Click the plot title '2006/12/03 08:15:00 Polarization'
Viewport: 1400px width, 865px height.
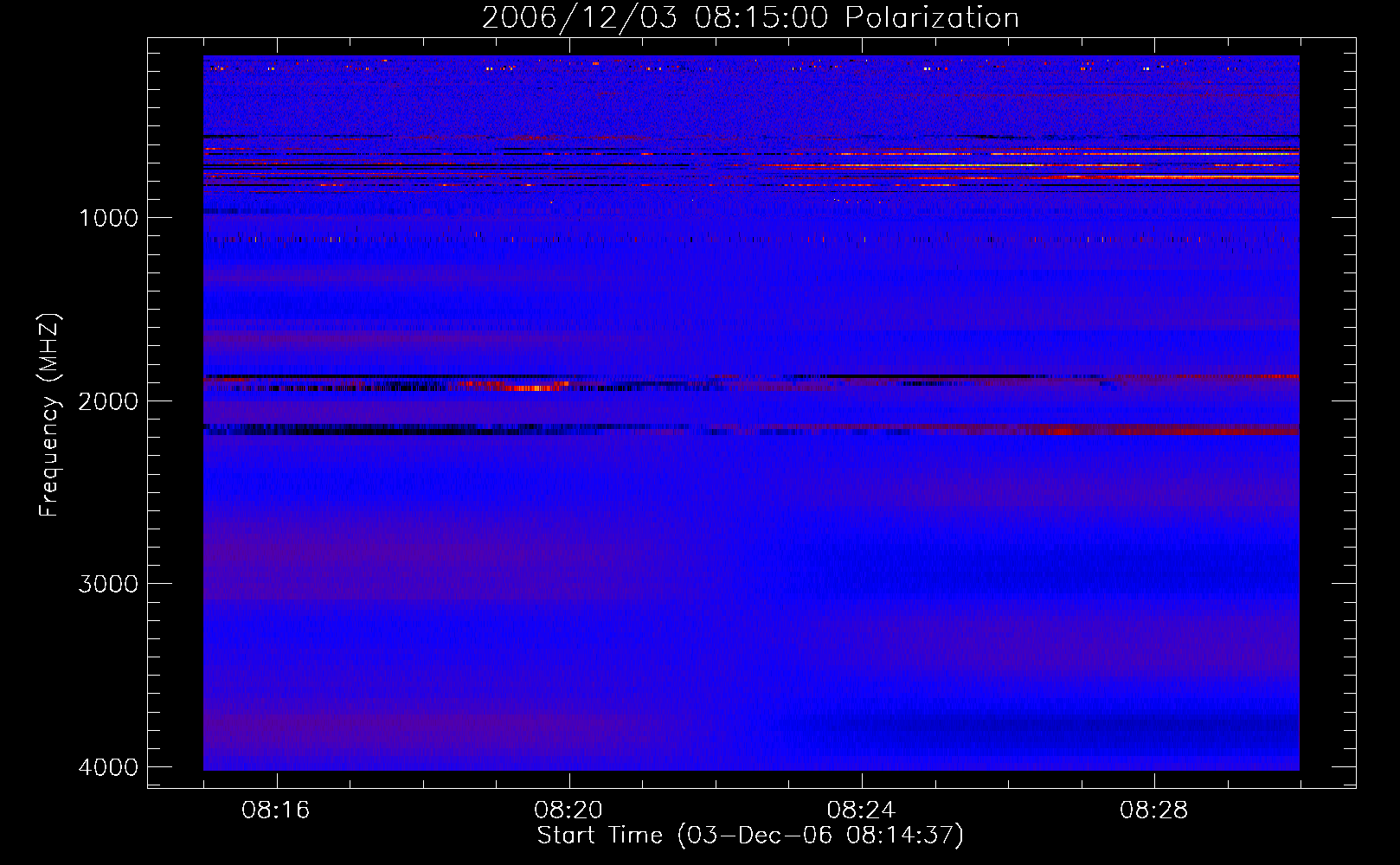pos(750,17)
